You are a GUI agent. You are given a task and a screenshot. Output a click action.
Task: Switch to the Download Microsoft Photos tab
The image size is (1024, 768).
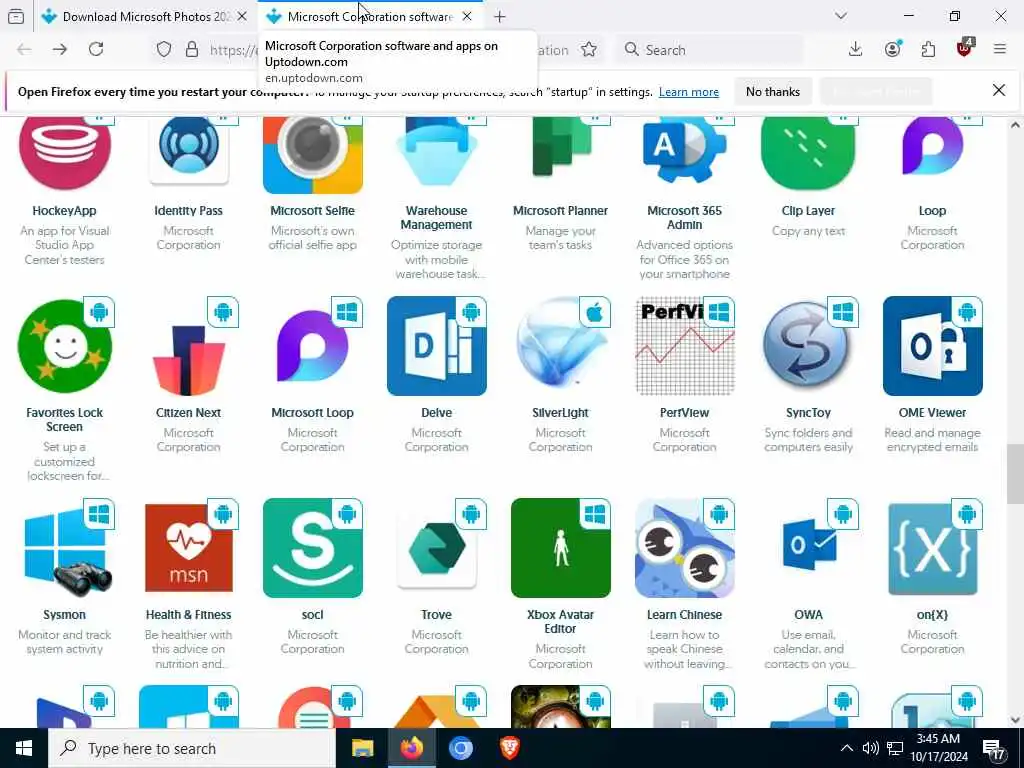pyautogui.click(x=146, y=16)
